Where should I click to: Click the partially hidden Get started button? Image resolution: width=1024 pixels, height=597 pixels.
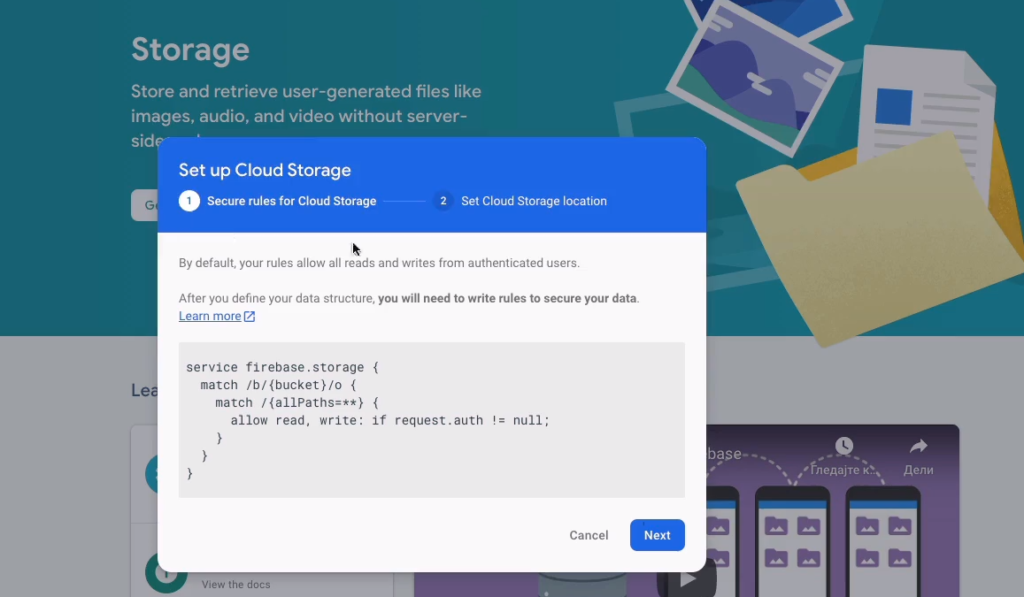[x=144, y=205]
